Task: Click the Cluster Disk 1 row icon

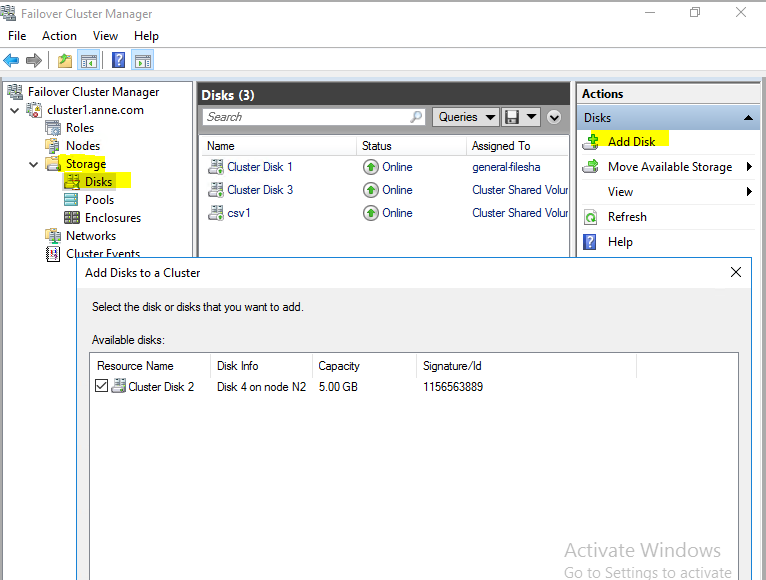Action: pos(215,167)
